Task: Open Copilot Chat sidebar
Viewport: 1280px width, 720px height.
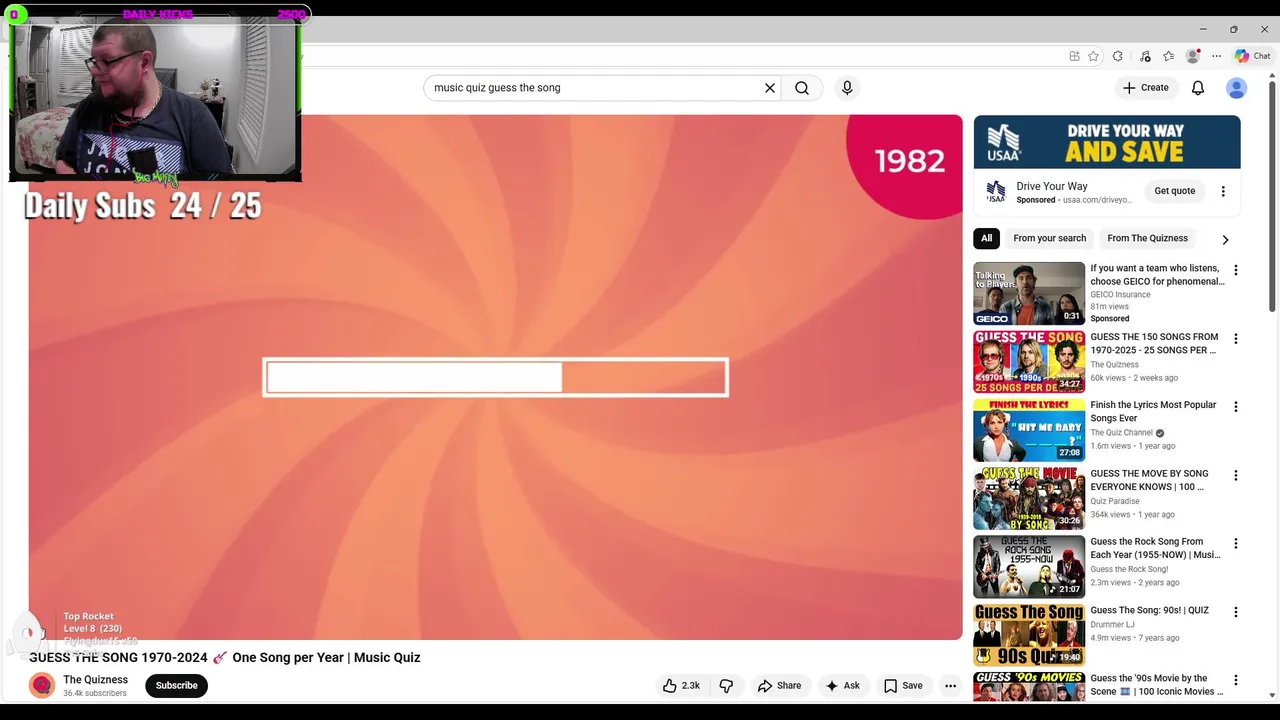Action: (x=1252, y=56)
